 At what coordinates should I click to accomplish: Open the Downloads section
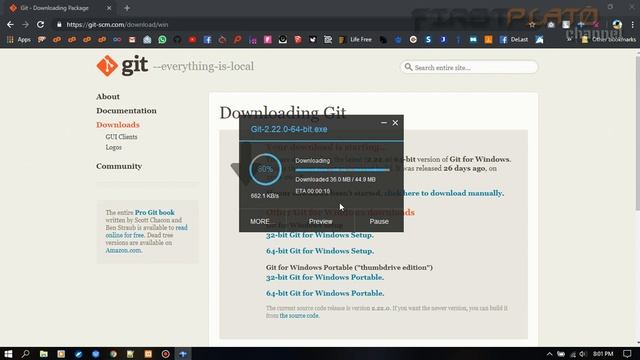(x=118, y=125)
